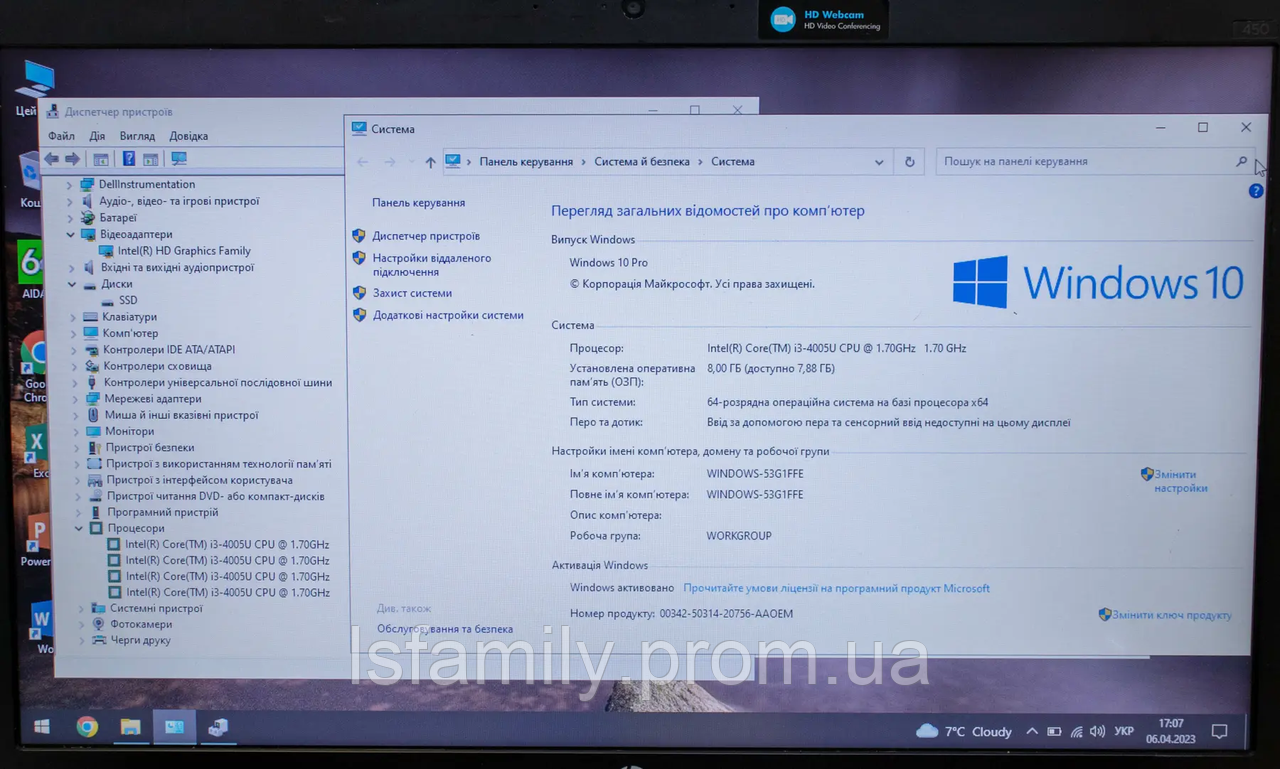Open the Обслуговування та безпека link
This screenshot has height=769, width=1280.
click(x=445, y=629)
